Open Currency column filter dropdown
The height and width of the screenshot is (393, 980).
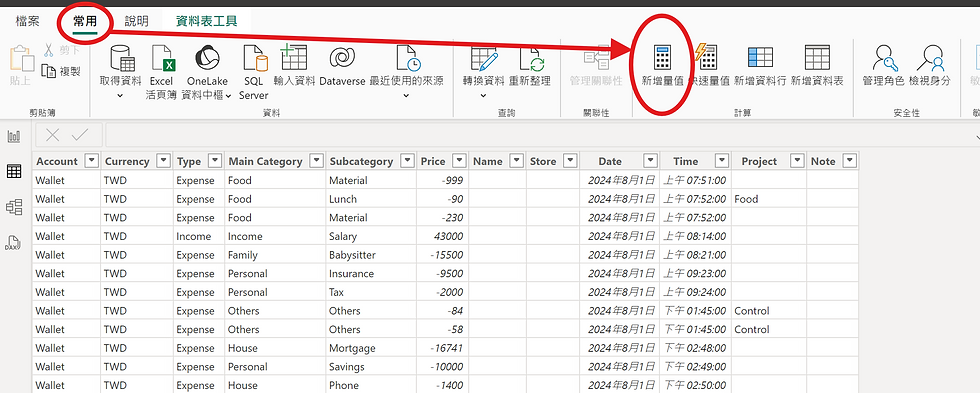[163, 161]
